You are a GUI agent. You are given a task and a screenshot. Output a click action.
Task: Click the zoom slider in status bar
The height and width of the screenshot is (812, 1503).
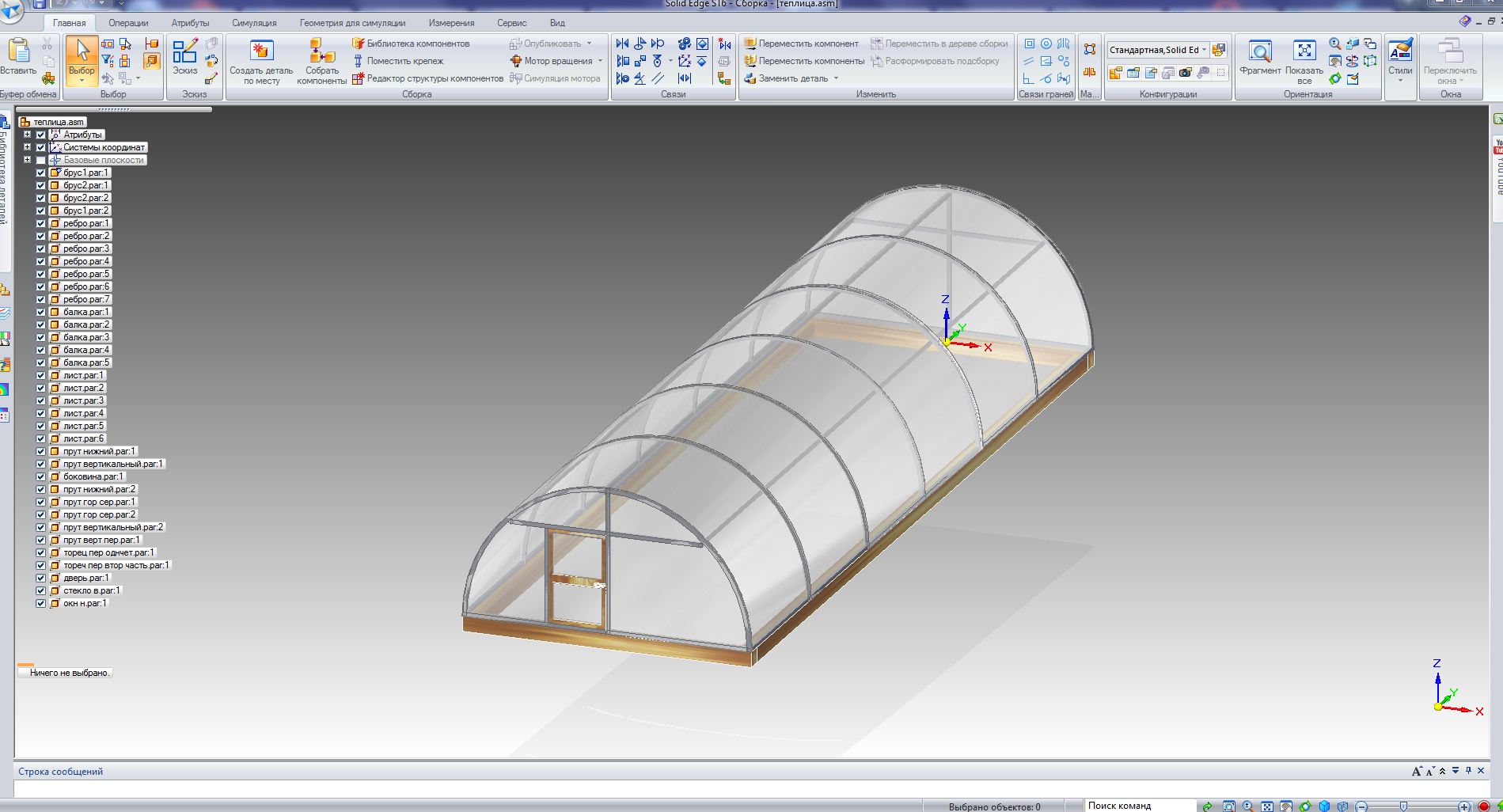[x=1403, y=806]
